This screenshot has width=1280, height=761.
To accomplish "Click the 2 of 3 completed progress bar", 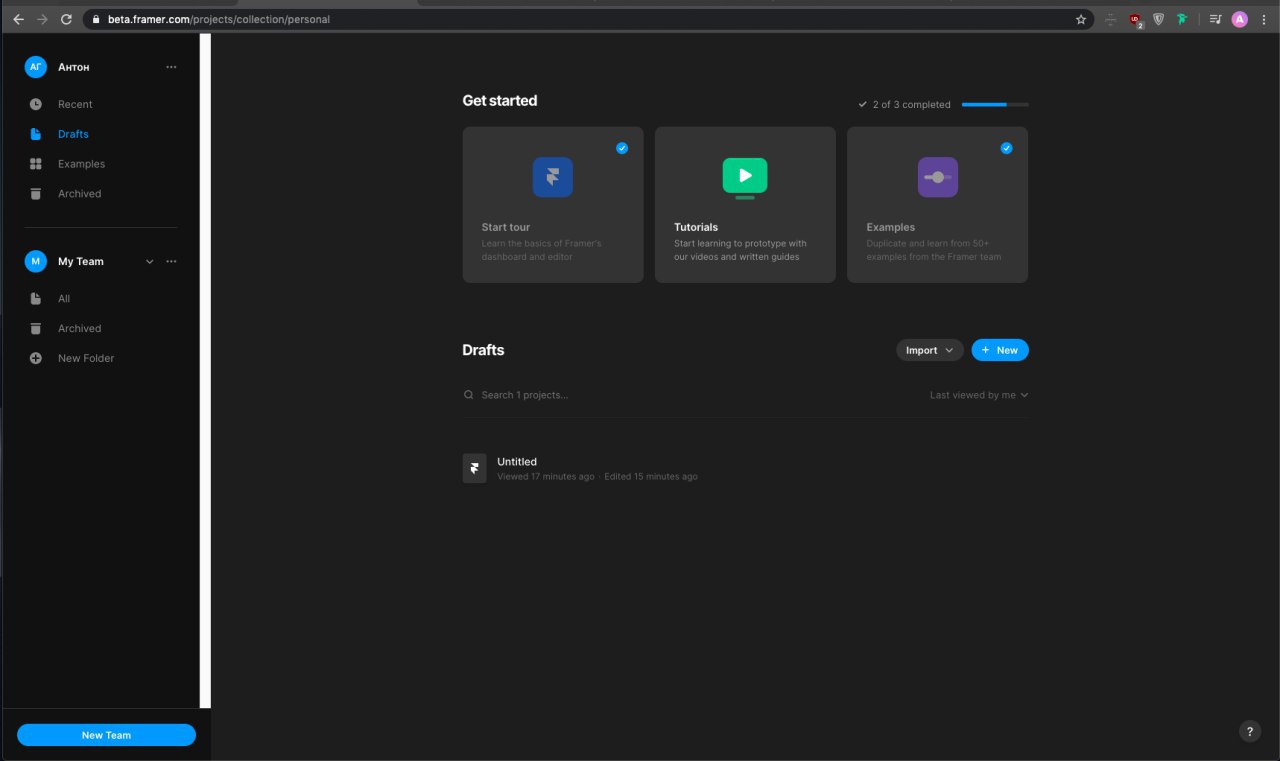I will 995,104.
